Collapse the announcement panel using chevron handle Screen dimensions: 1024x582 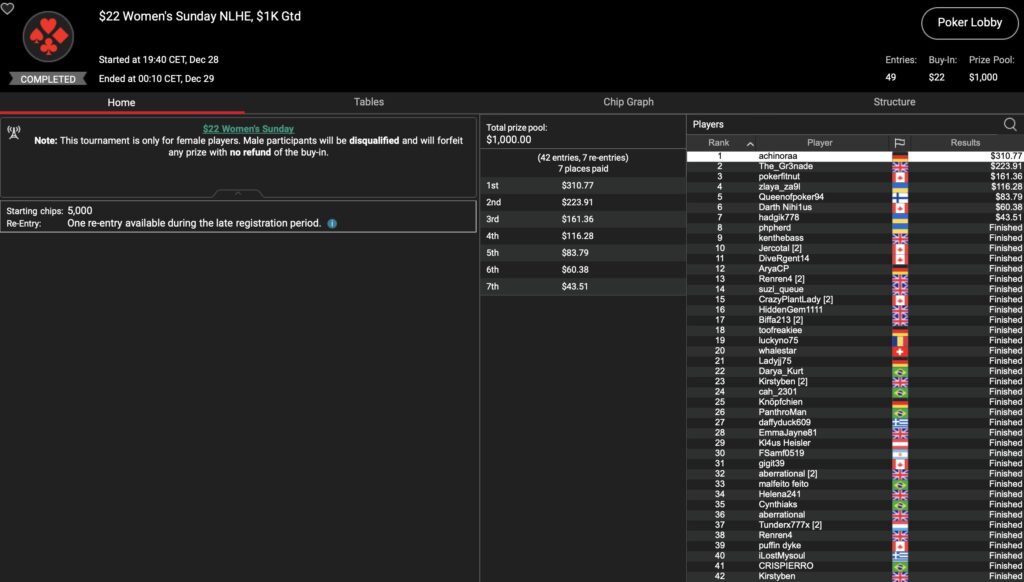(238, 193)
